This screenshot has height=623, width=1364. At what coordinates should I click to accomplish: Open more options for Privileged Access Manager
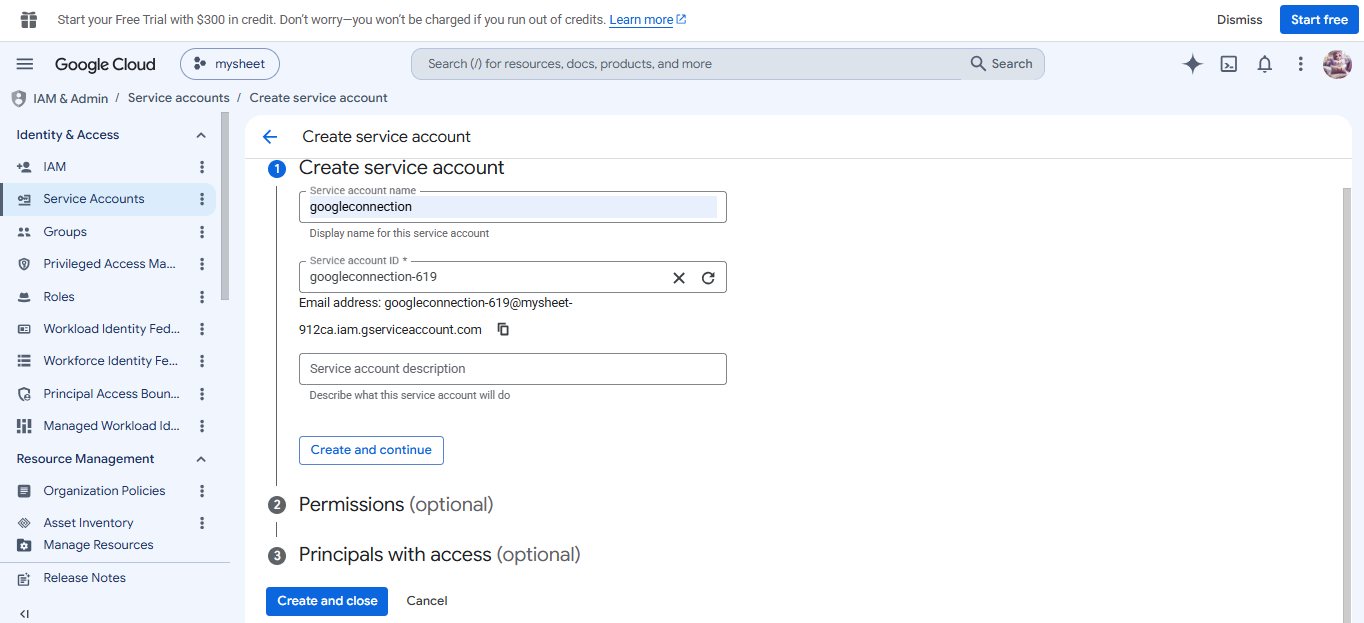[202, 264]
